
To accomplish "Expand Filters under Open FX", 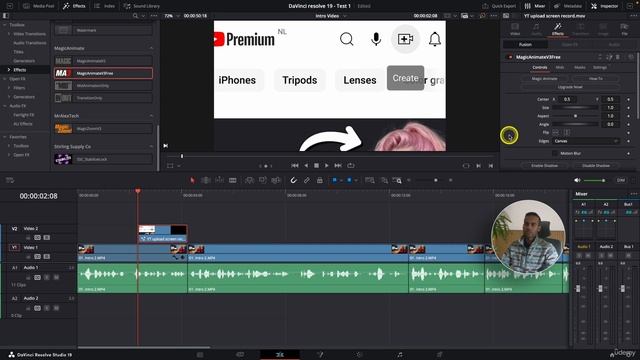I will pyautogui.click(x=9, y=88).
